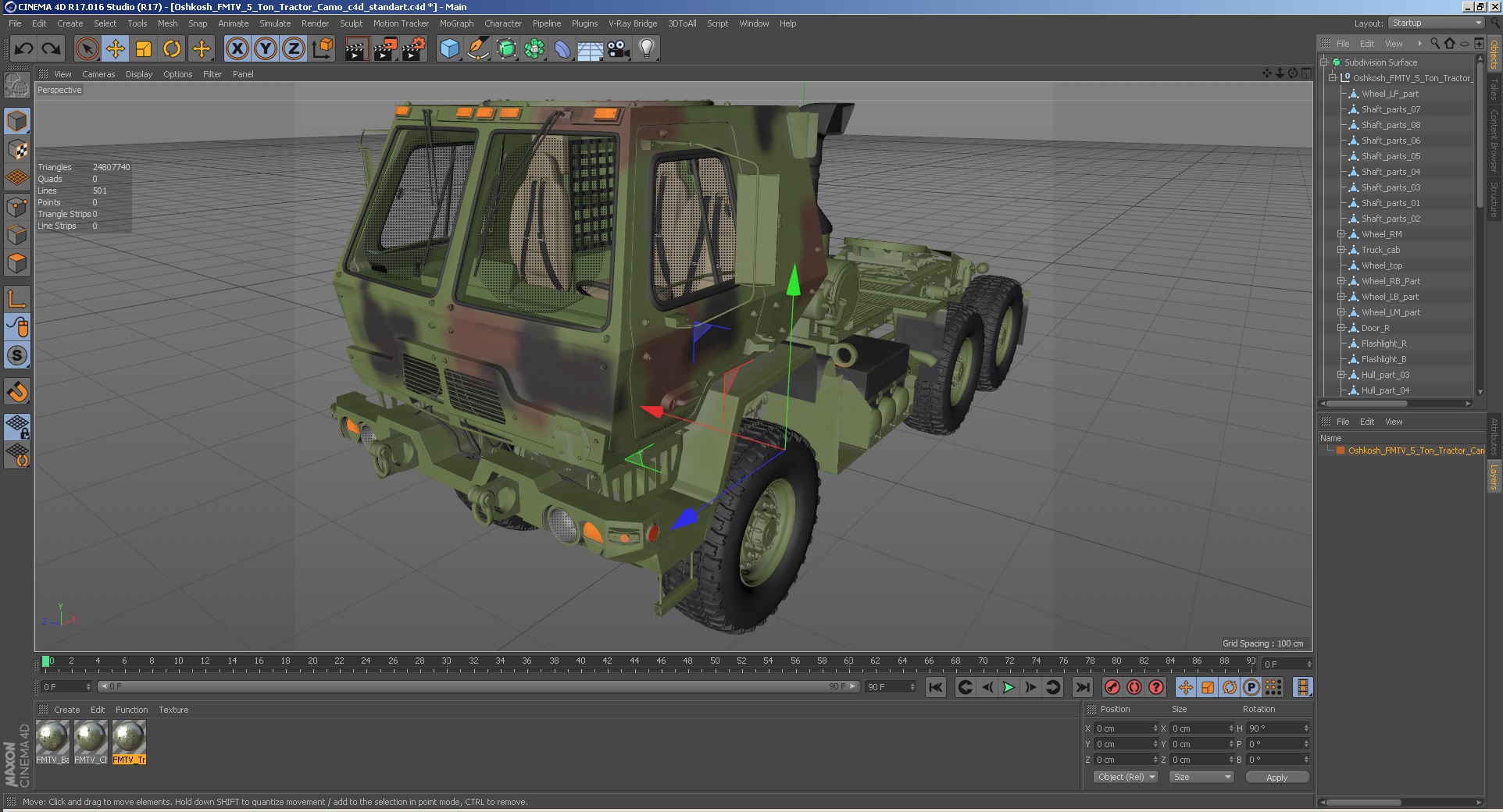1503x812 pixels.
Task: Click timeline frame 44 marker
Action: (634, 662)
